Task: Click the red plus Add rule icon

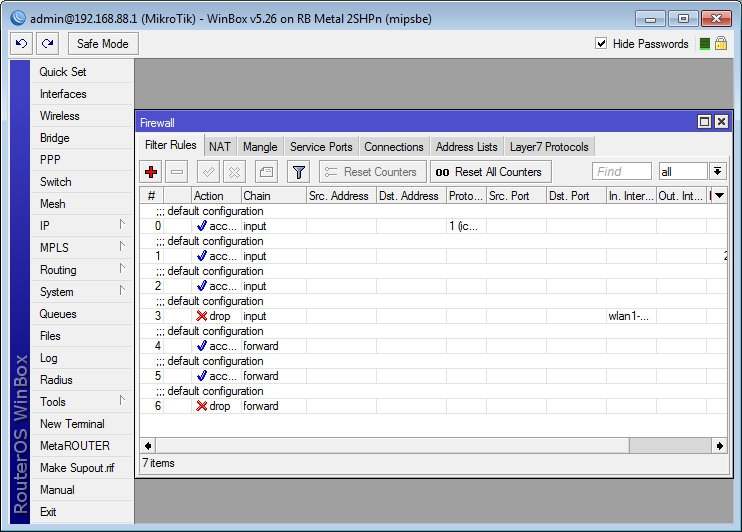Action: pos(151,172)
